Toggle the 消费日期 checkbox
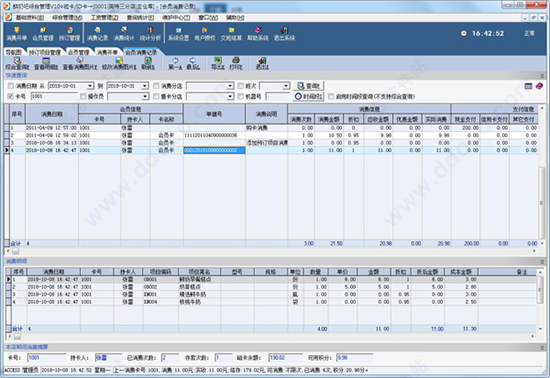The height and width of the screenshot is (378, 550). tap(11, 86)
